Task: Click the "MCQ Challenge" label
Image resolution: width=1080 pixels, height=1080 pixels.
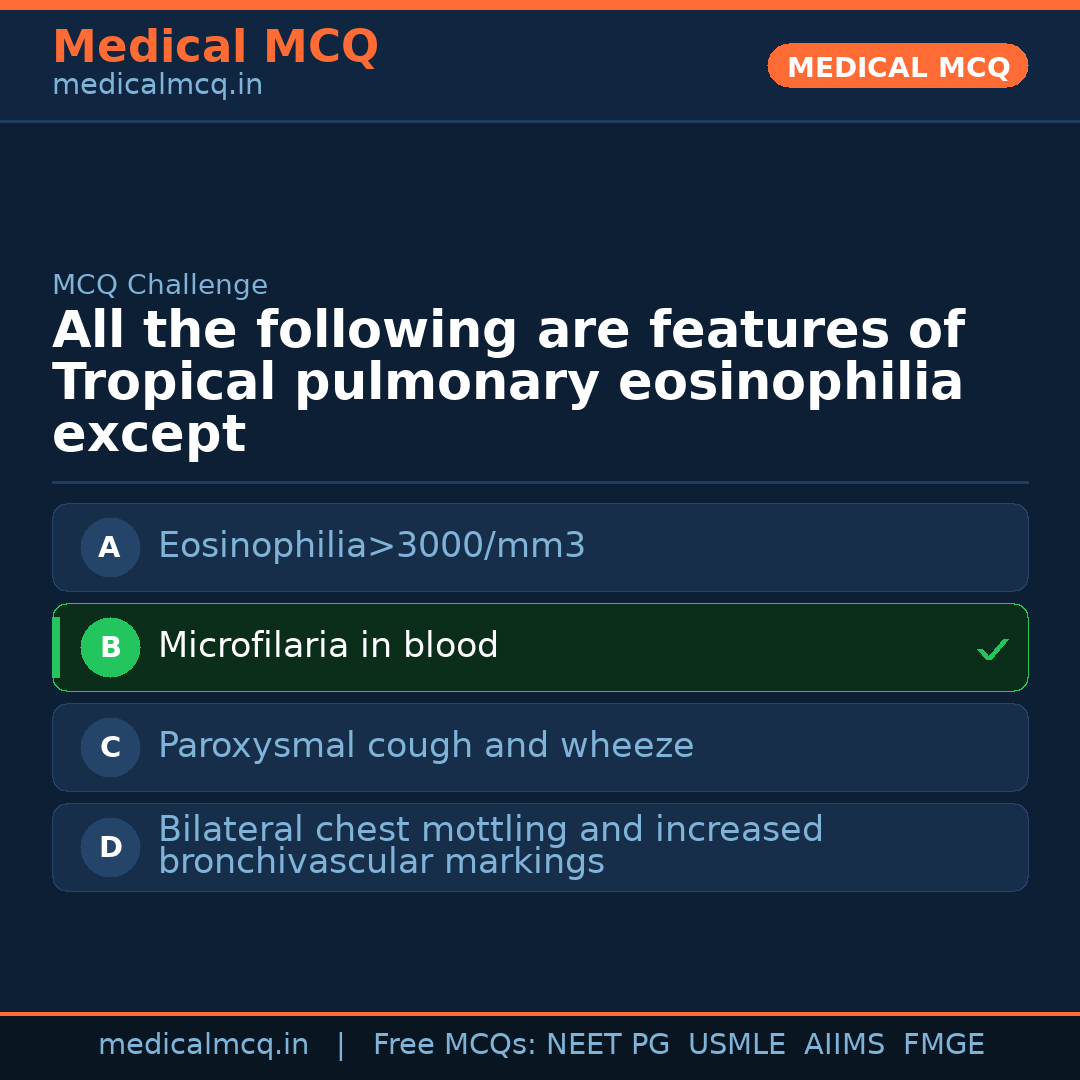Action: click(x=160, y=285)
